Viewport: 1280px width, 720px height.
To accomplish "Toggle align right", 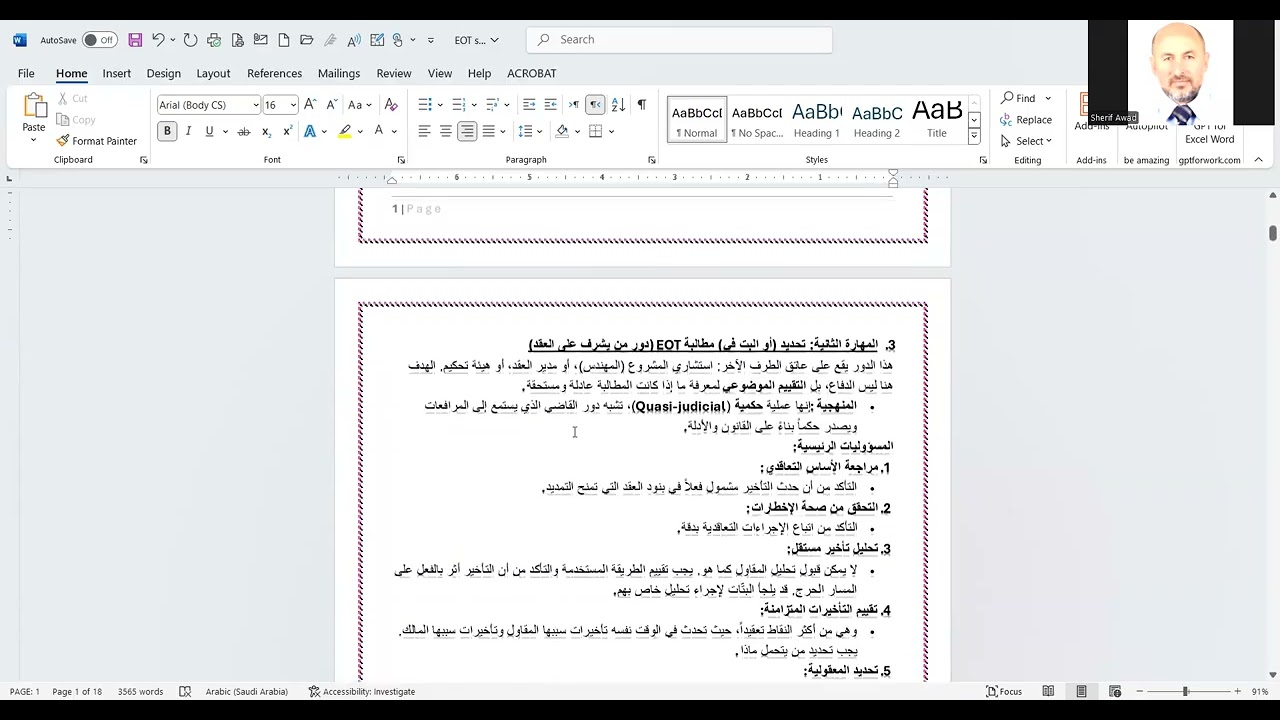I will click(467, 131).
